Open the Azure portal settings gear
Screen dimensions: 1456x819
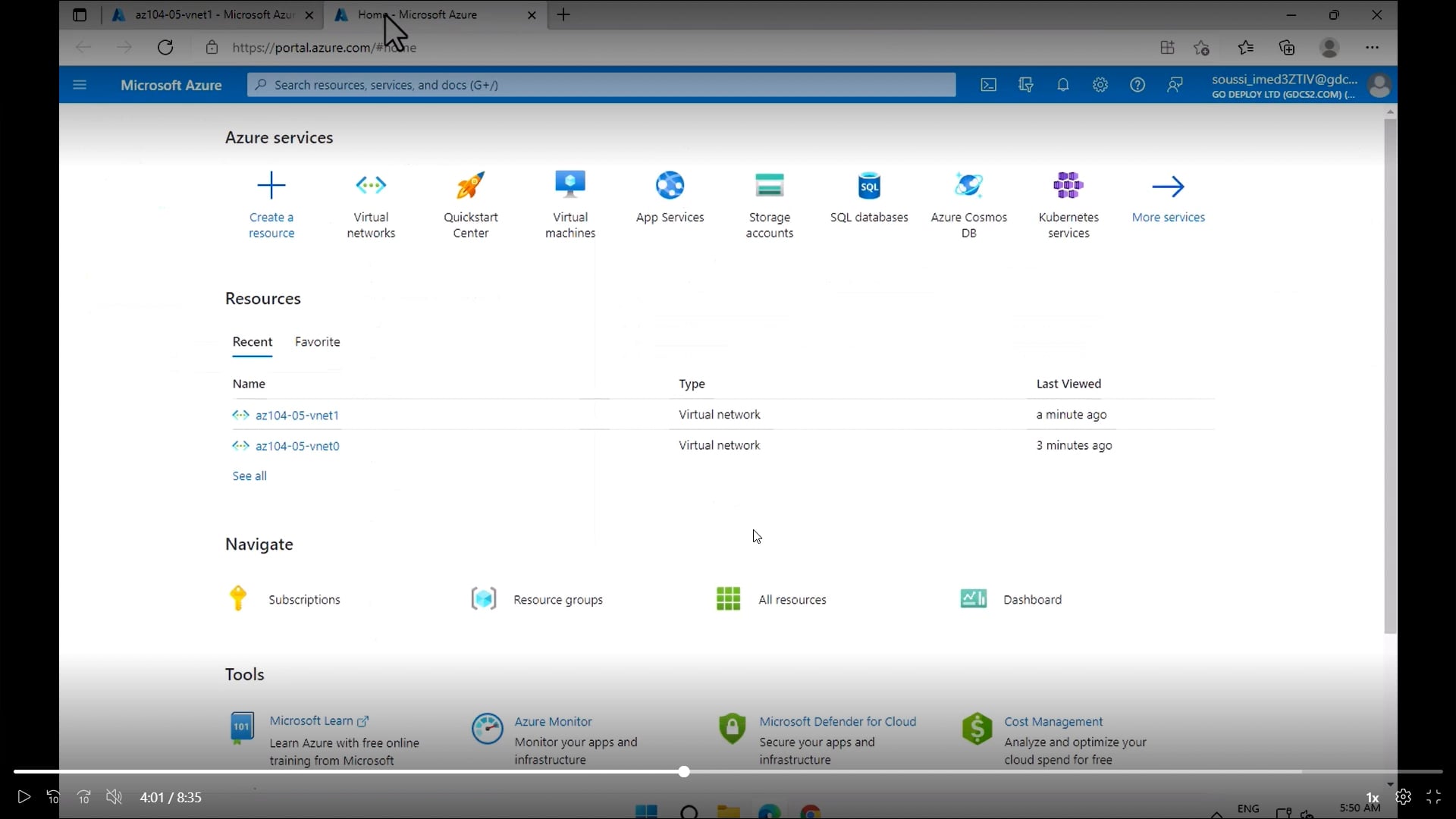point(1100,84)
